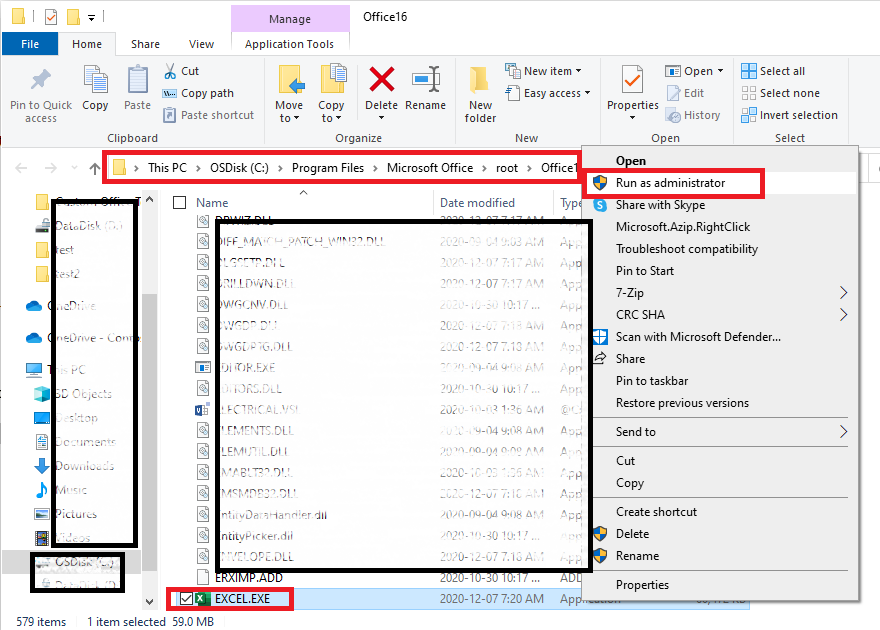Click the Cut scissors icon
The image size is (880, 630).
pos(170,71)
